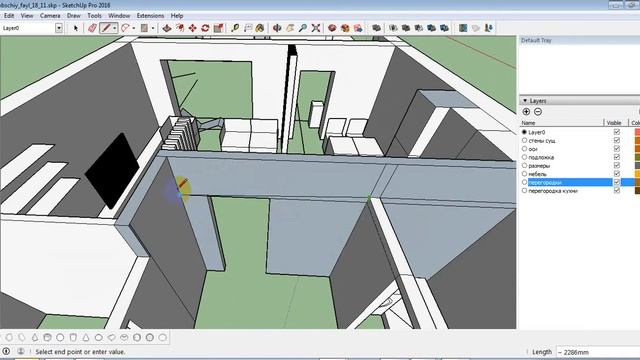This screenshot has width=640, height=360.
Task: Set стены сущ as active layer
Action: pos(524,140)
